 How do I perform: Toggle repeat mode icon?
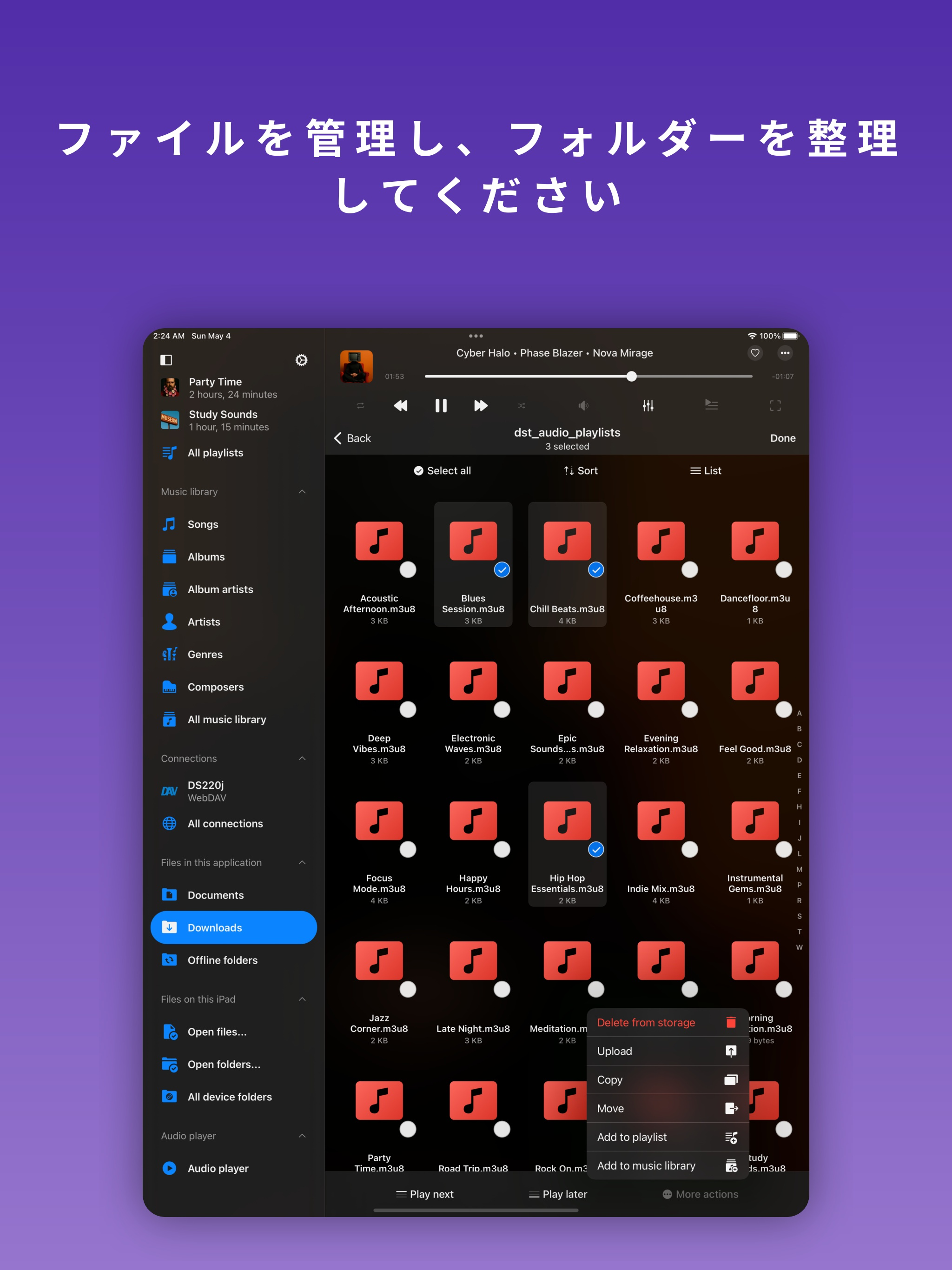pyautogui.click(x=361, y=406)
